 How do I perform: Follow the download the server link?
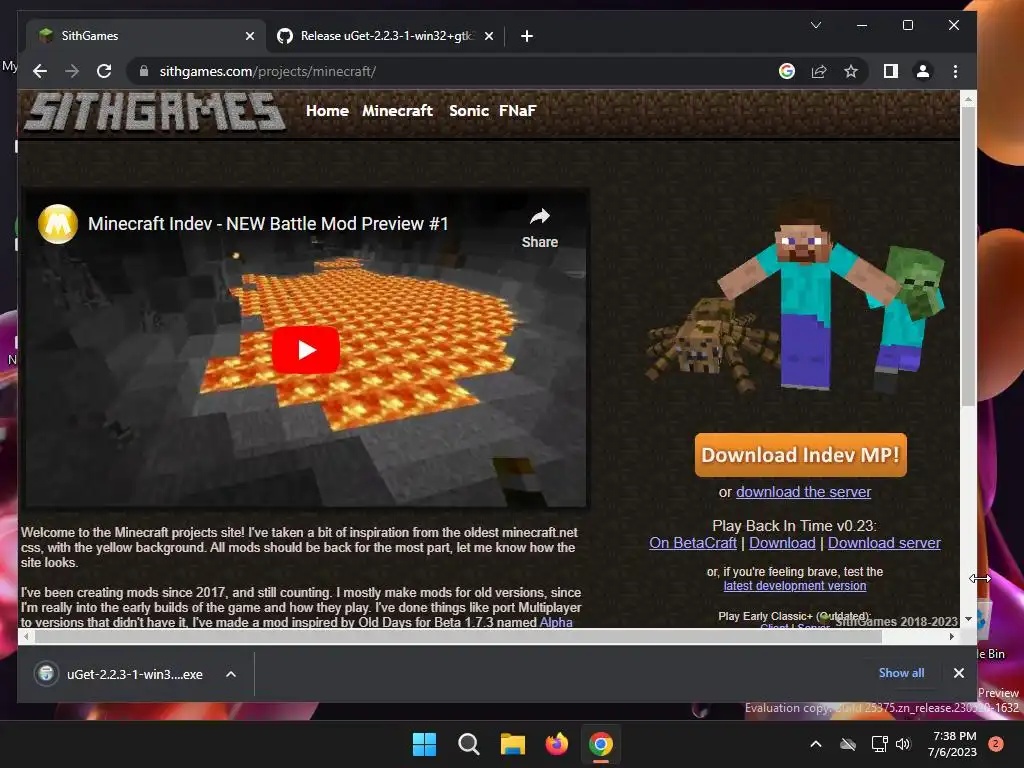[803, 492]
